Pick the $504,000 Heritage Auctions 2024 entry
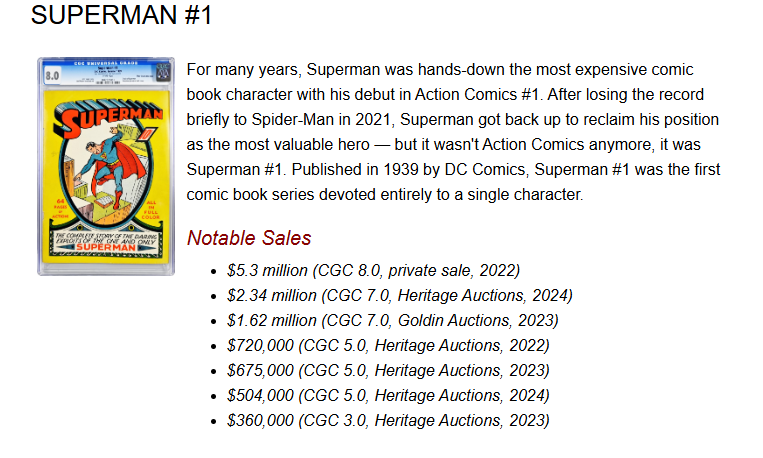This screenshot has width=763, height=458. pyautogui.click(x=388, y=395)
